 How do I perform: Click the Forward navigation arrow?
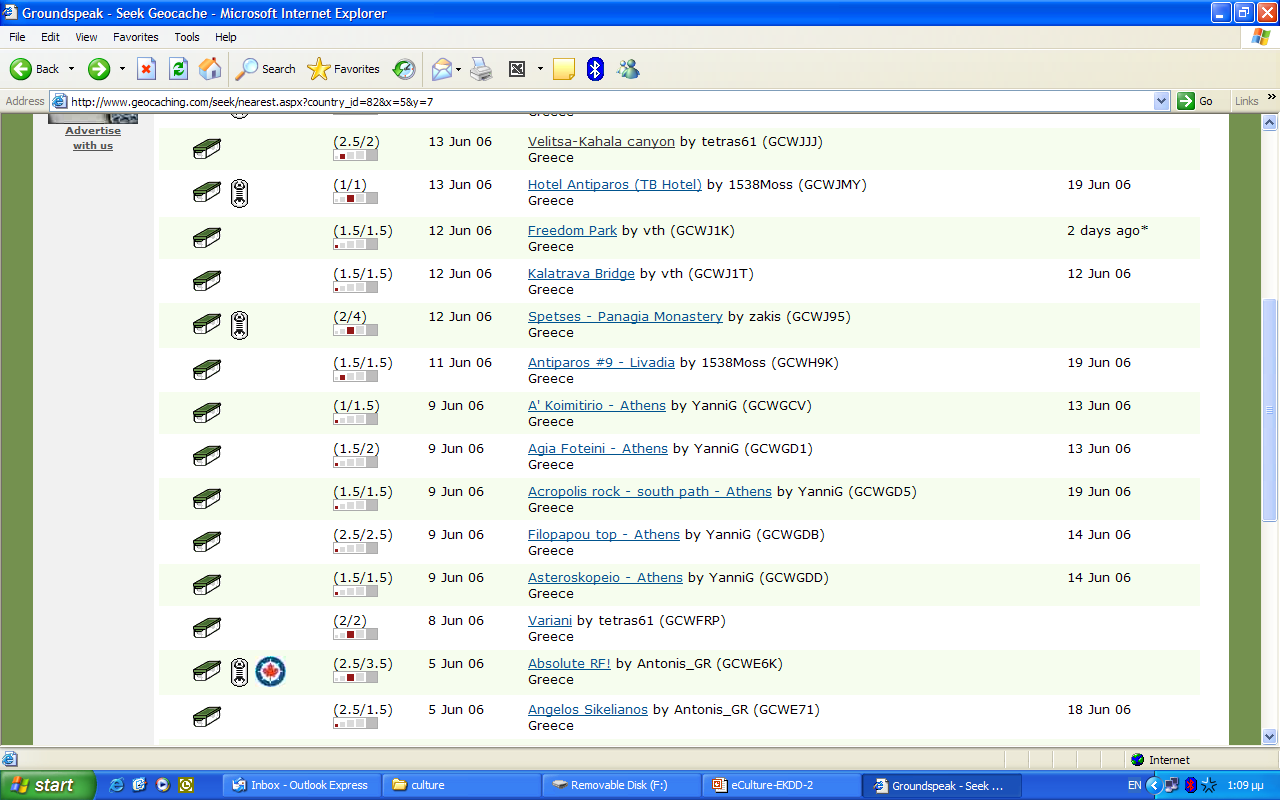coord(99,69)
